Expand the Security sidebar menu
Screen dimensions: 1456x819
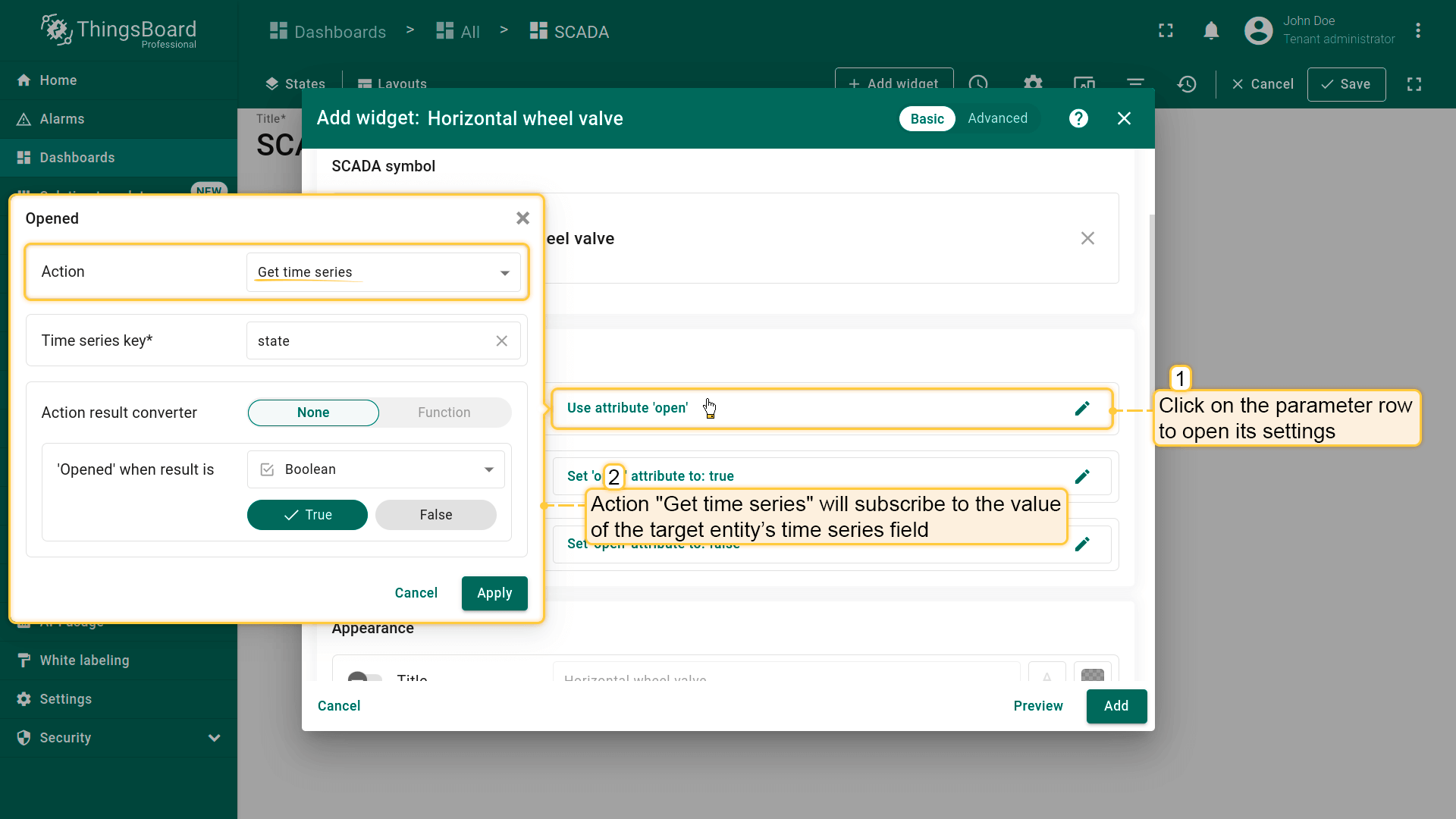(214, 738)
